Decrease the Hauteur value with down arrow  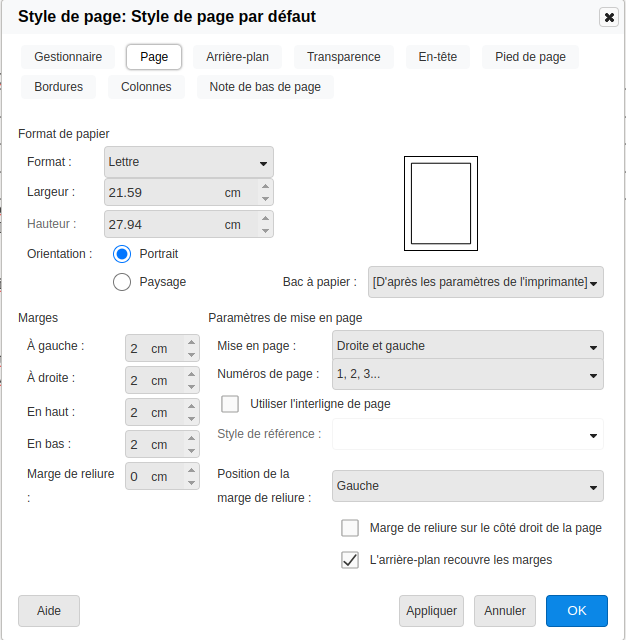coord(265,231)
